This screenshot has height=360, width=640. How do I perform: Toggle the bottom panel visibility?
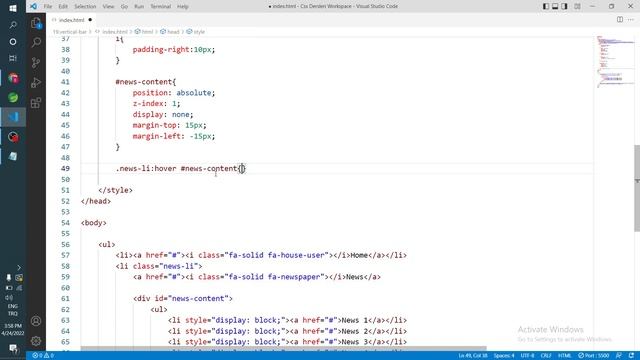coord(555,6)
